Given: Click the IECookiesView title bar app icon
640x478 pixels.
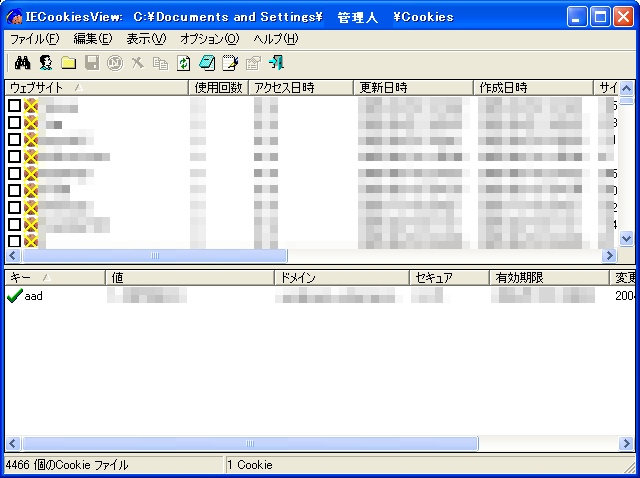Looking at the screenshot, I should click(x=14, y=18).
